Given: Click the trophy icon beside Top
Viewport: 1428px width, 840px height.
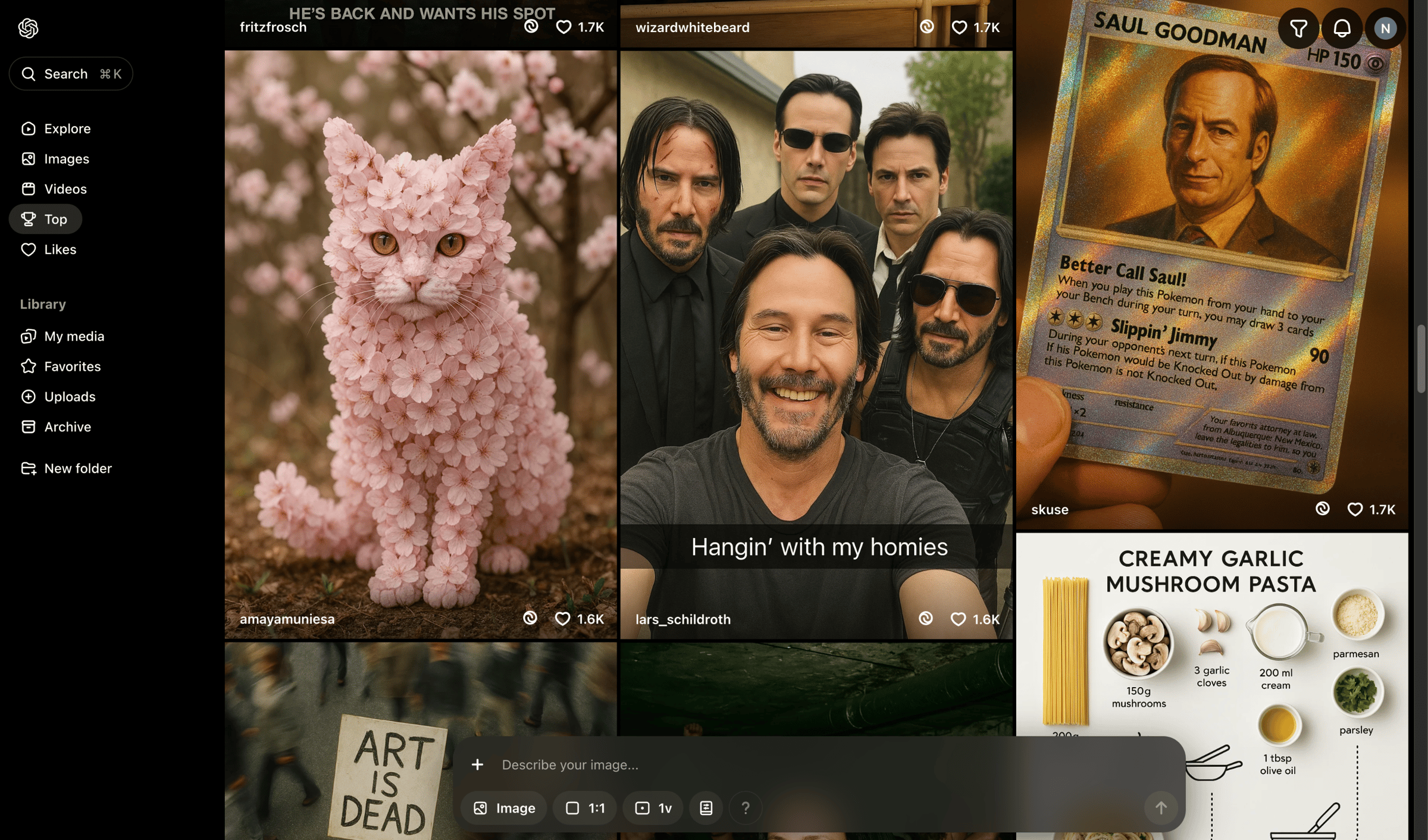Looking at the screenshot, I should [x=28, y=219].
